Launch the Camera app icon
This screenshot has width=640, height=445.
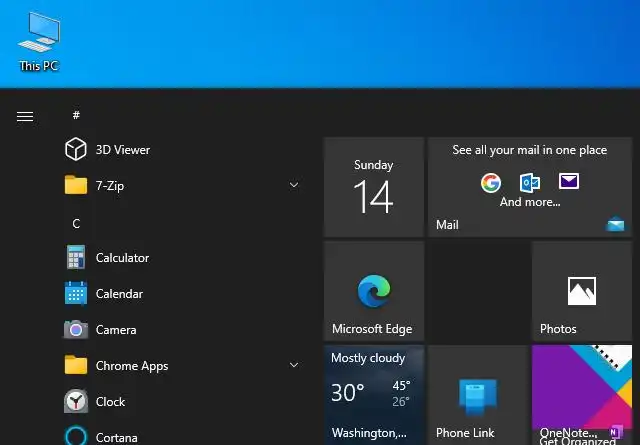76,329
